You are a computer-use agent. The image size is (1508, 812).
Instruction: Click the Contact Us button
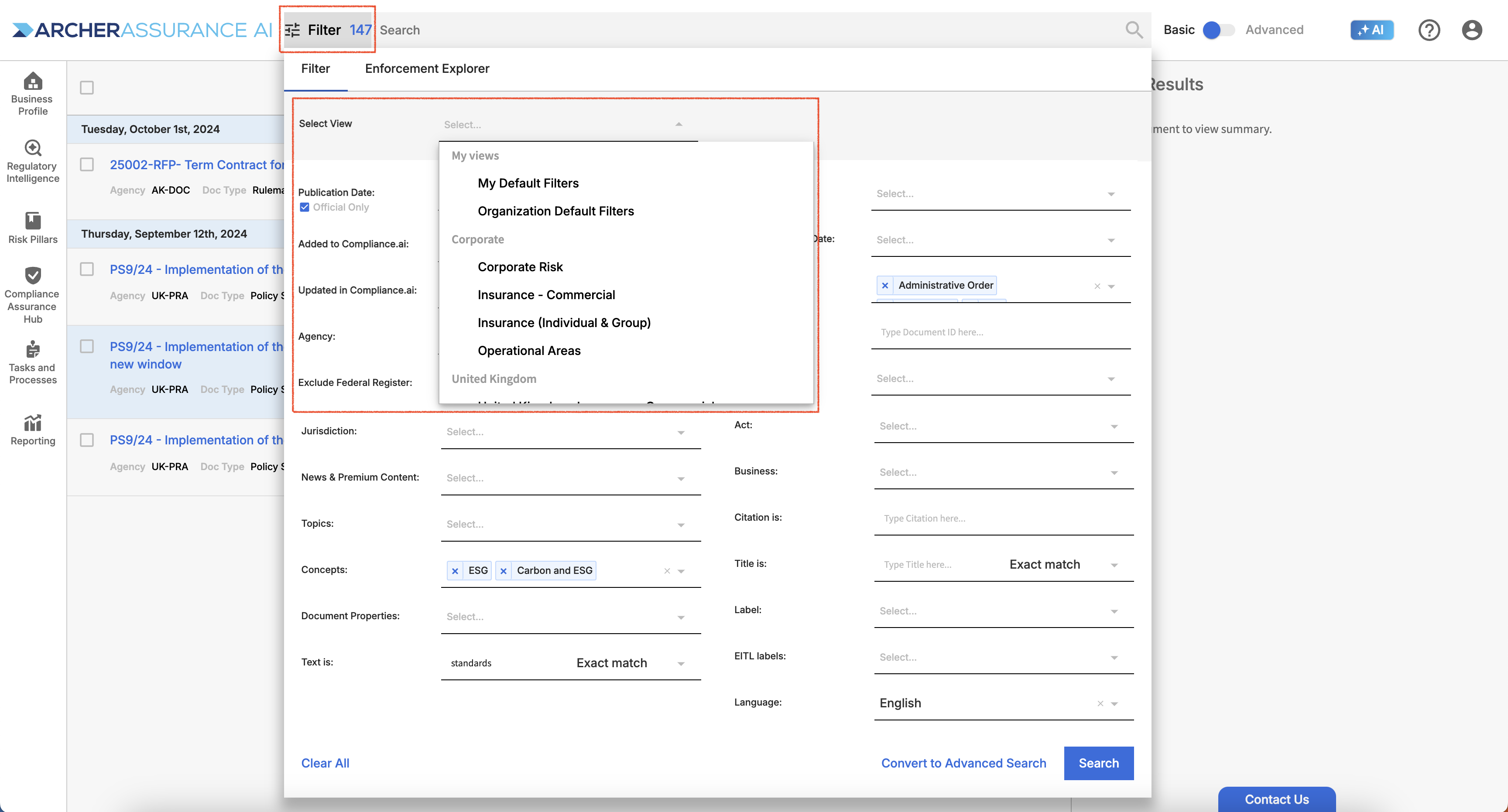[x=1277, y=799]
